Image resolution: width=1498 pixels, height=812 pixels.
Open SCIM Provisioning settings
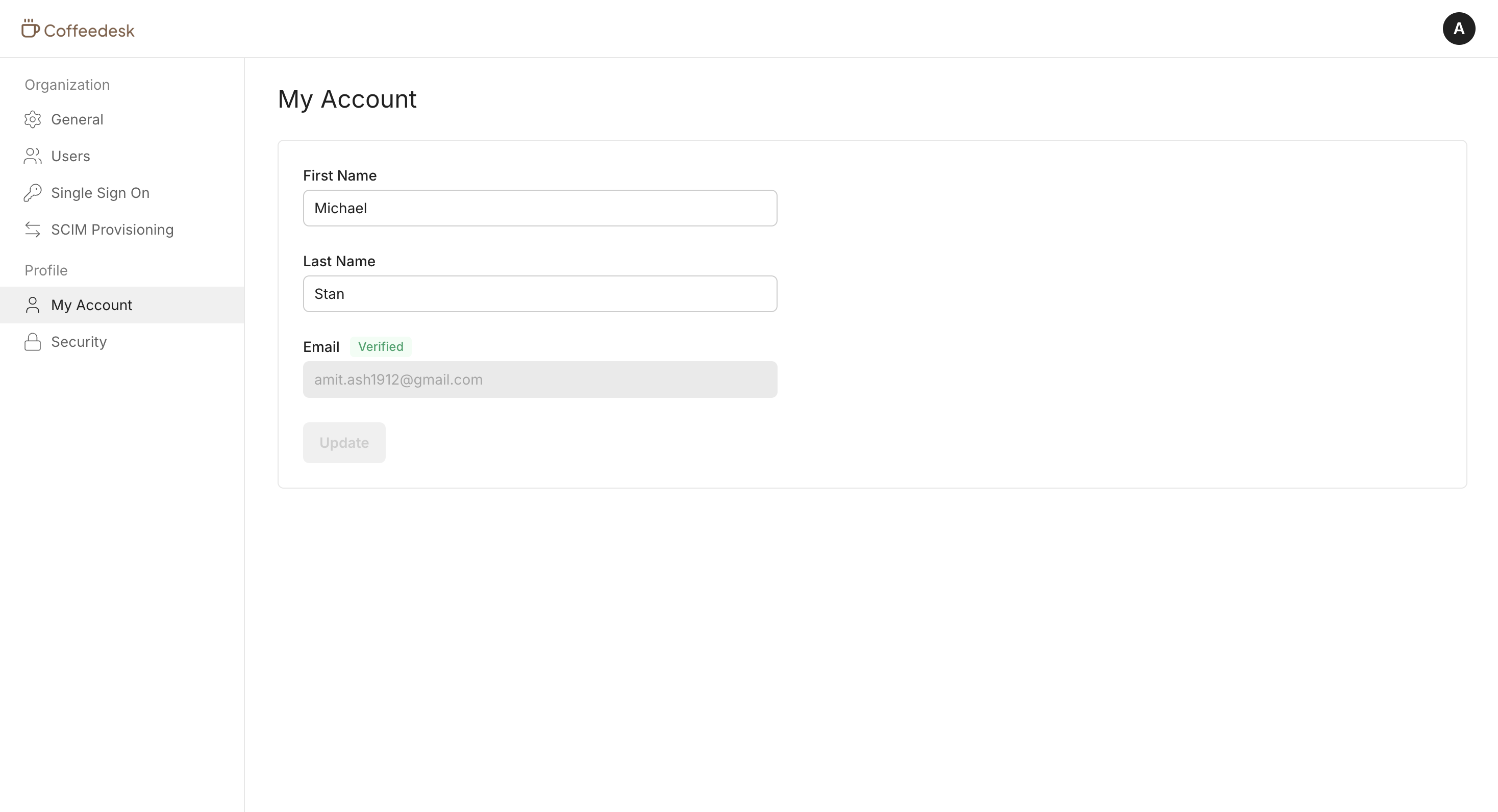[112, 230]
